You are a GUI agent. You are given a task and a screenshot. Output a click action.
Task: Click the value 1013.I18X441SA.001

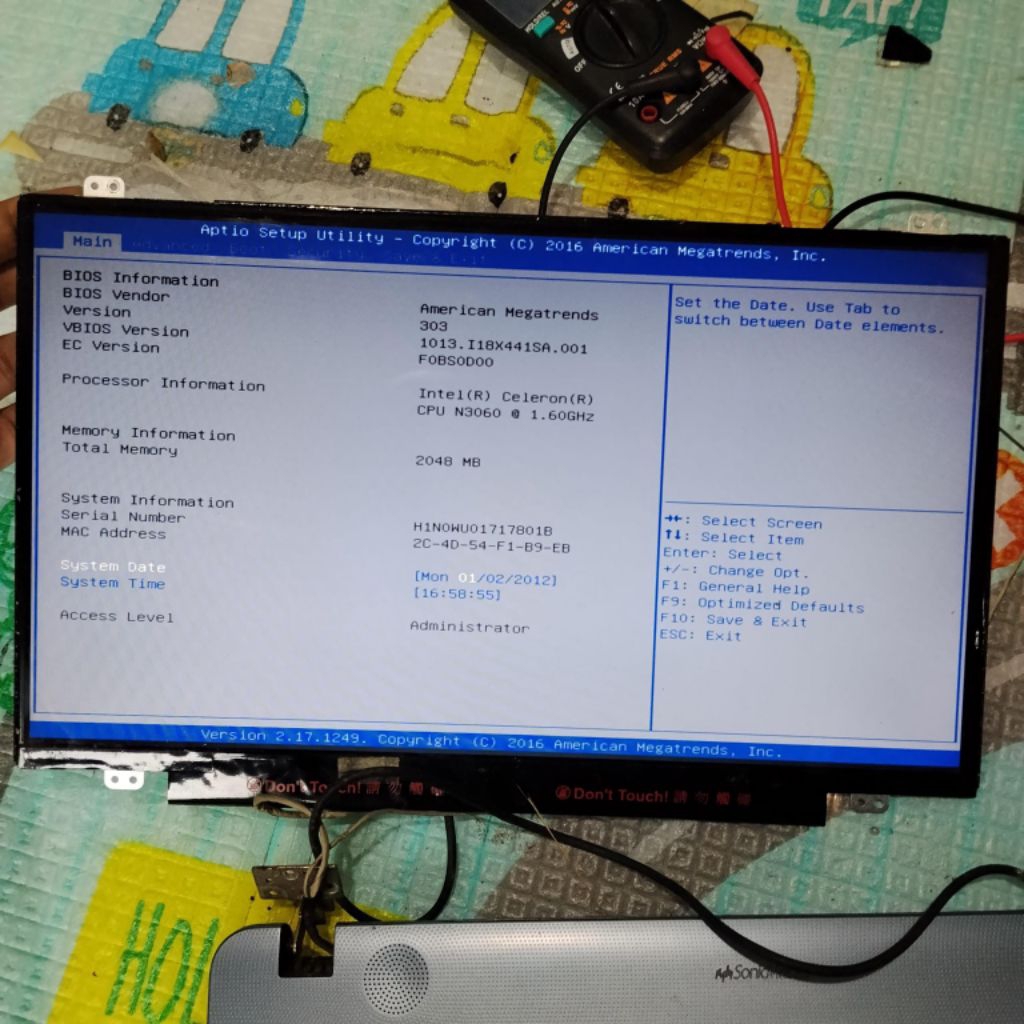point(503,345)
